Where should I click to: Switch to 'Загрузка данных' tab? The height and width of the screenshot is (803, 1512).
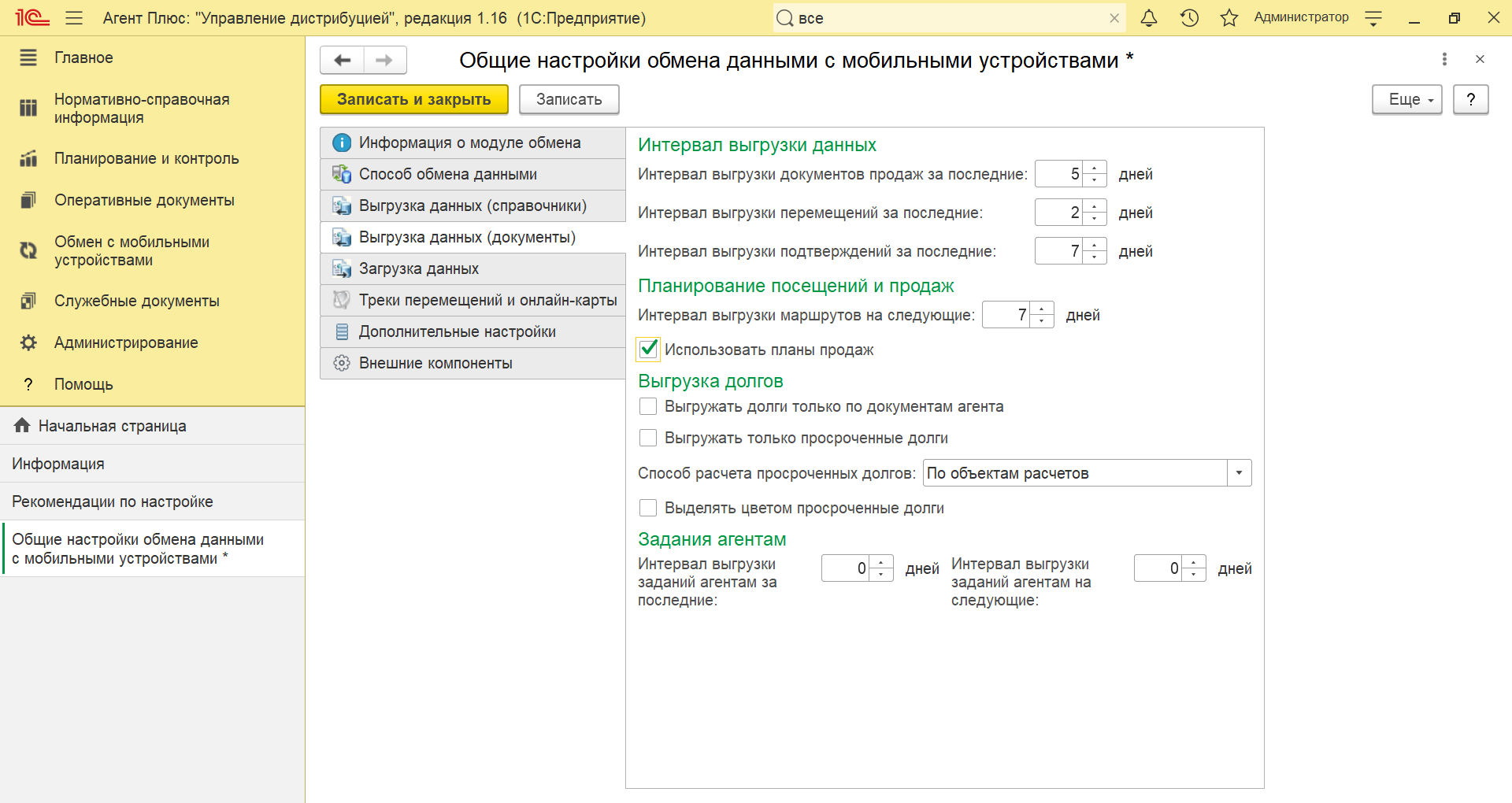pos(419,268)
